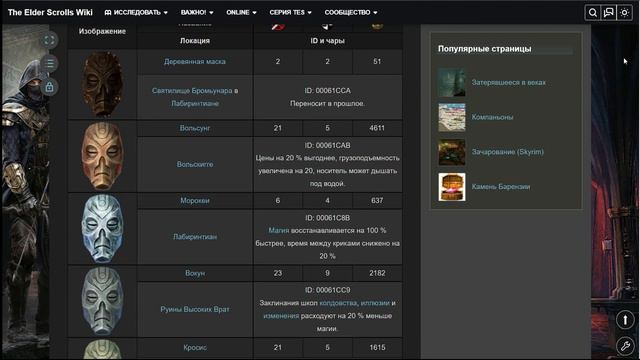Open the discussions chat icon
Image resolution: width=640 pixels, height=360 pixels.
point(608,13)
